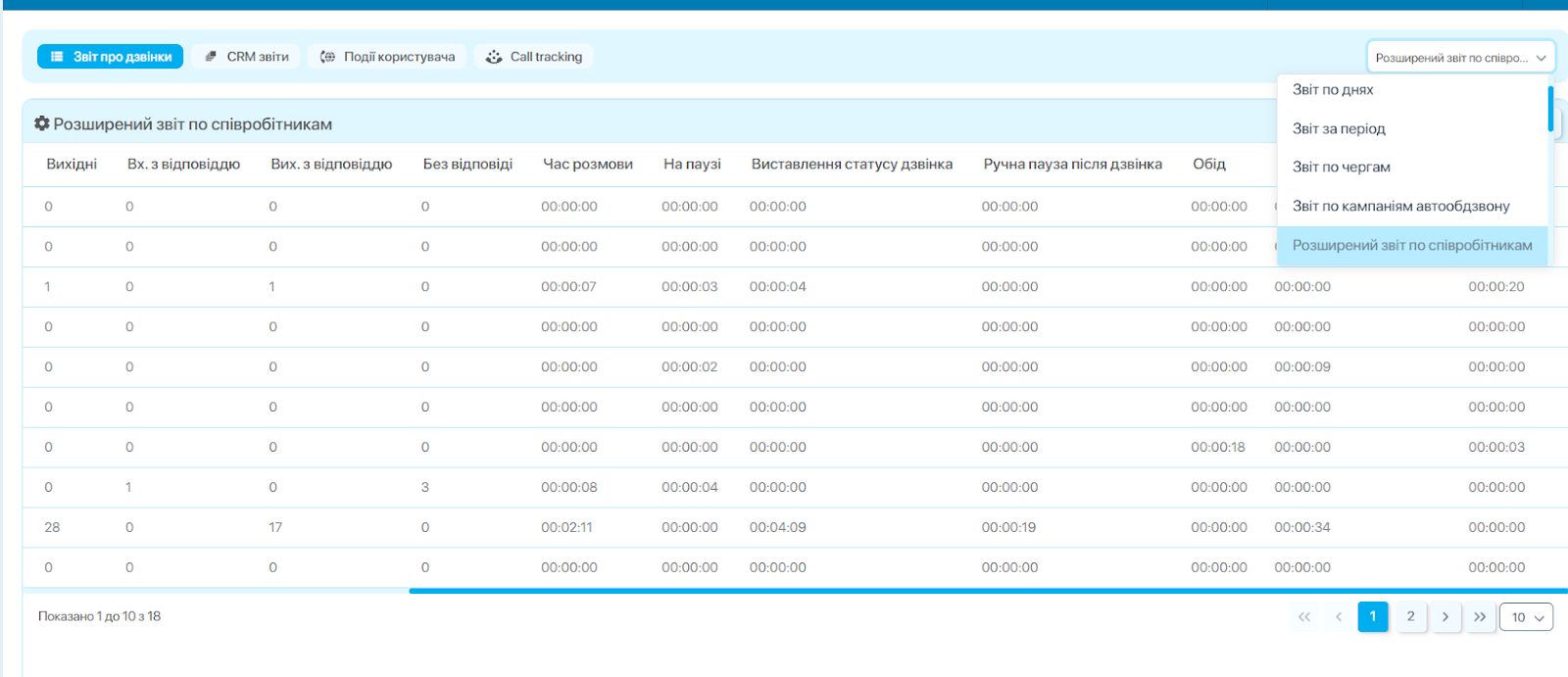Go to the next page arrow
Viewport: 1568px width, 677px height.
1445,617
